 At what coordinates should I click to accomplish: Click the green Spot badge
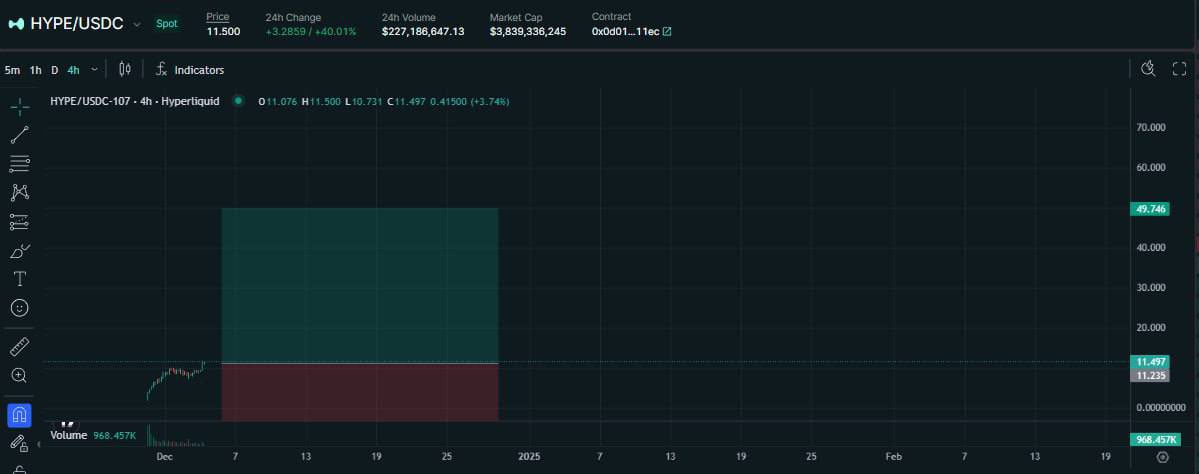tap(167, 24)
